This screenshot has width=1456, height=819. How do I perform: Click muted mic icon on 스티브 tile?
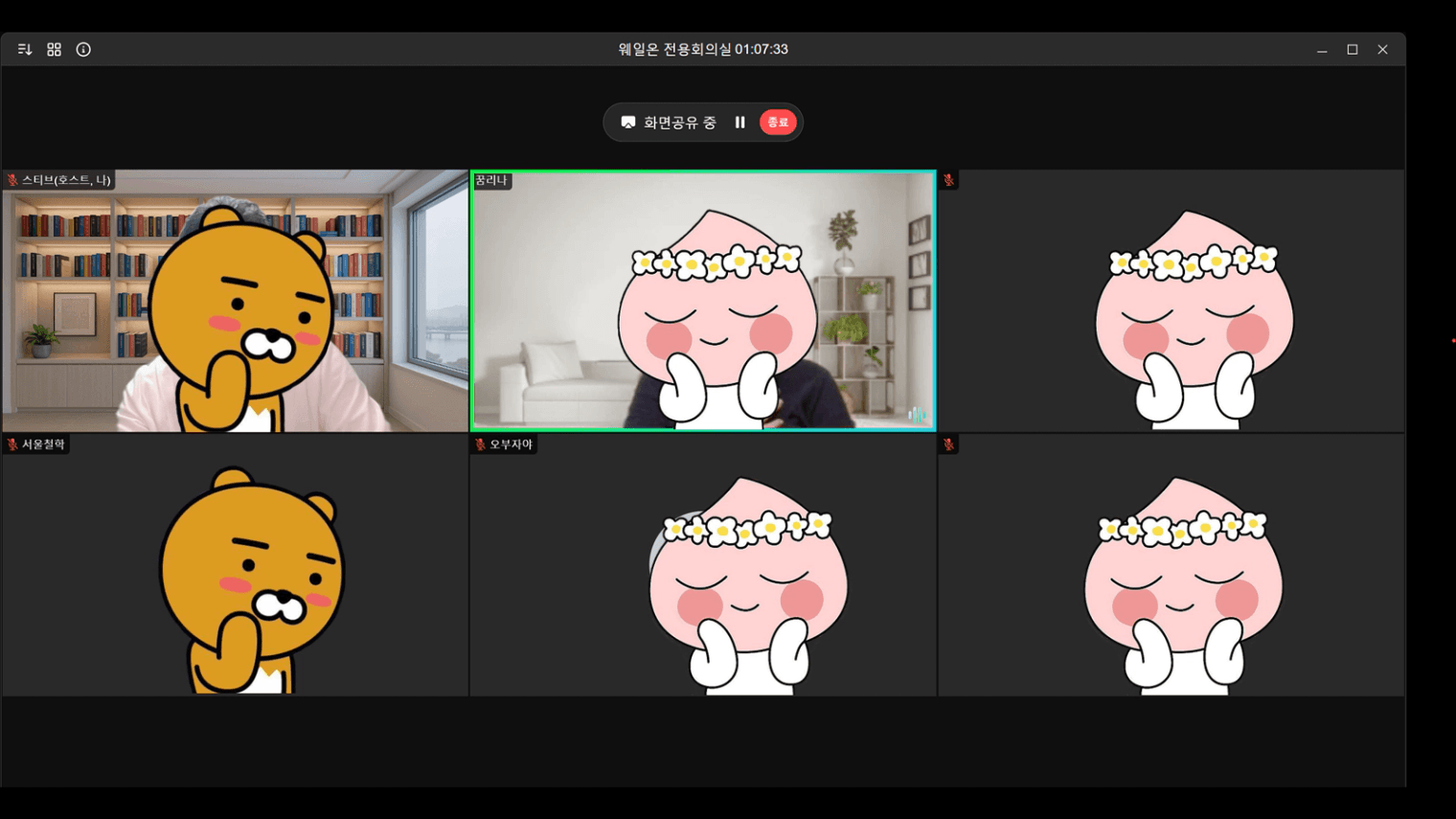tap(12, 180)
